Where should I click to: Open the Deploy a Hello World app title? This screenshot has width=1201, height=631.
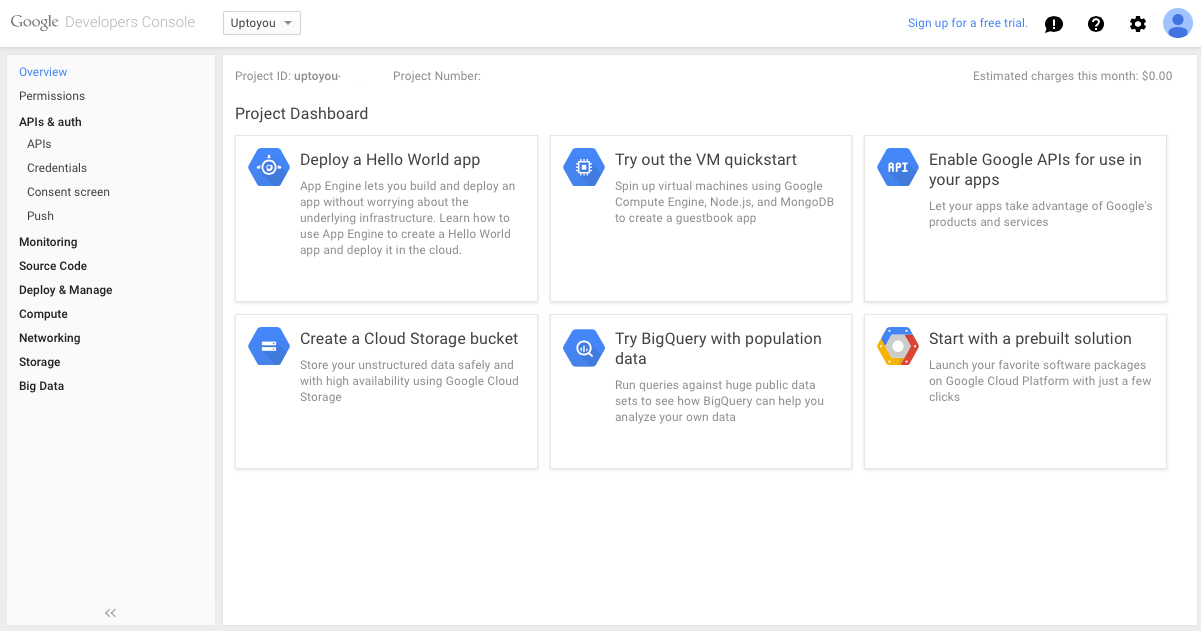[x=390, y=160]
